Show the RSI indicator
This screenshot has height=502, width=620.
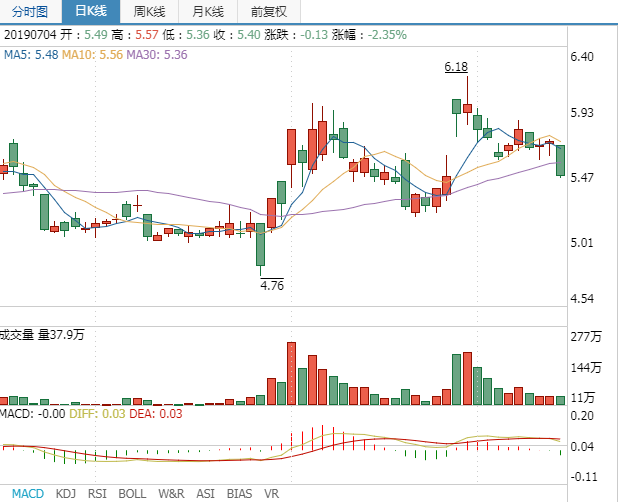coord(97,493)
